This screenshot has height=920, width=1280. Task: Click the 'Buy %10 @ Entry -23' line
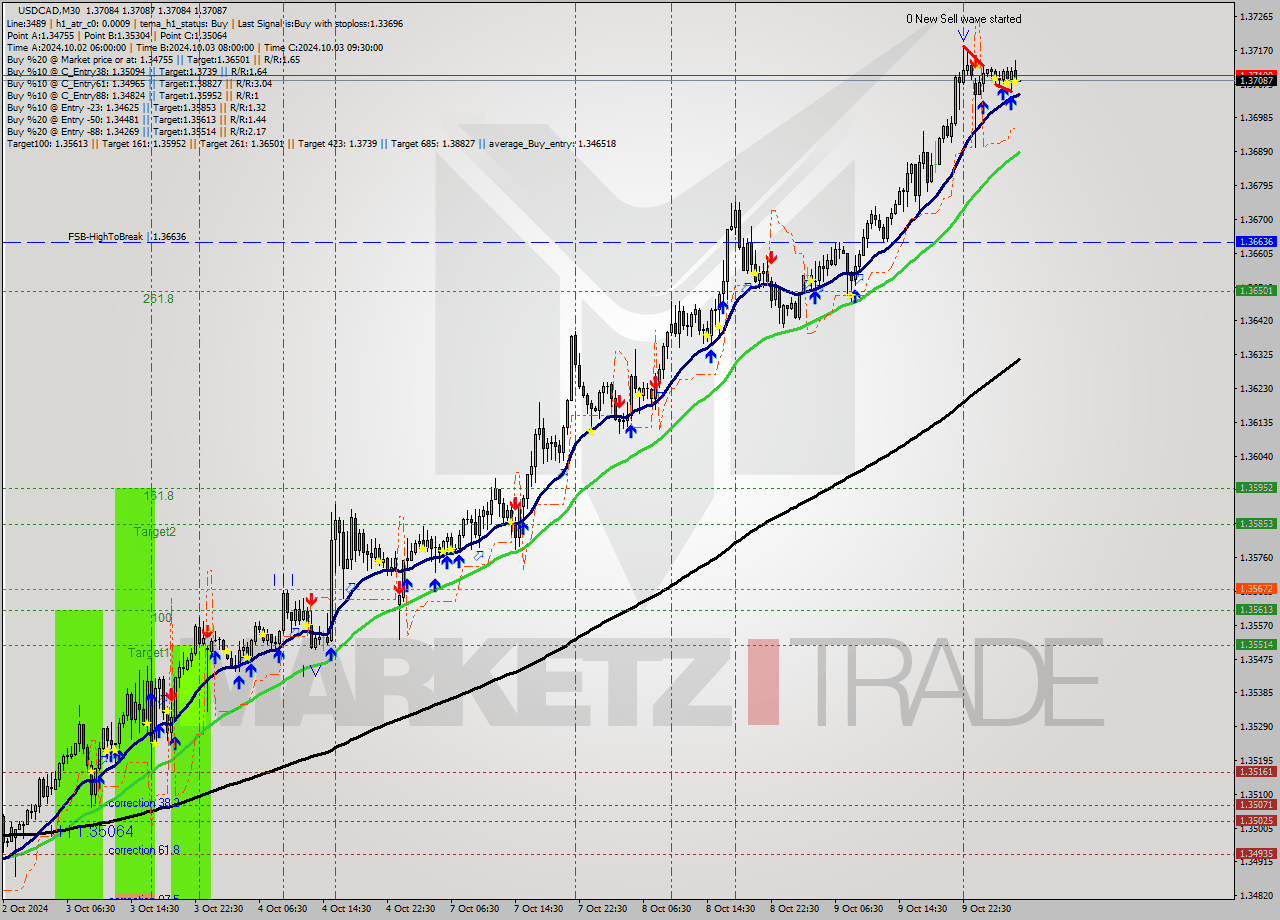point(136,107)
